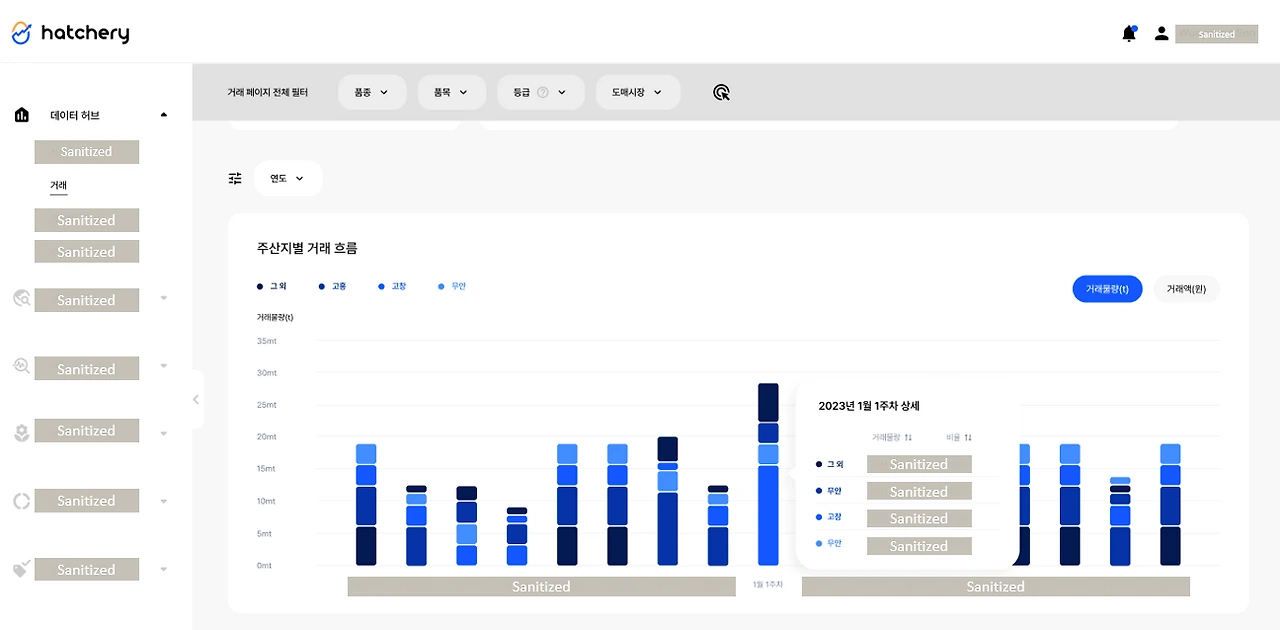Screen dimensions: 1280x630
Task: Click the tall bright-blue segment of 1월 1주차 bar
Action: (x=768, y=516)
